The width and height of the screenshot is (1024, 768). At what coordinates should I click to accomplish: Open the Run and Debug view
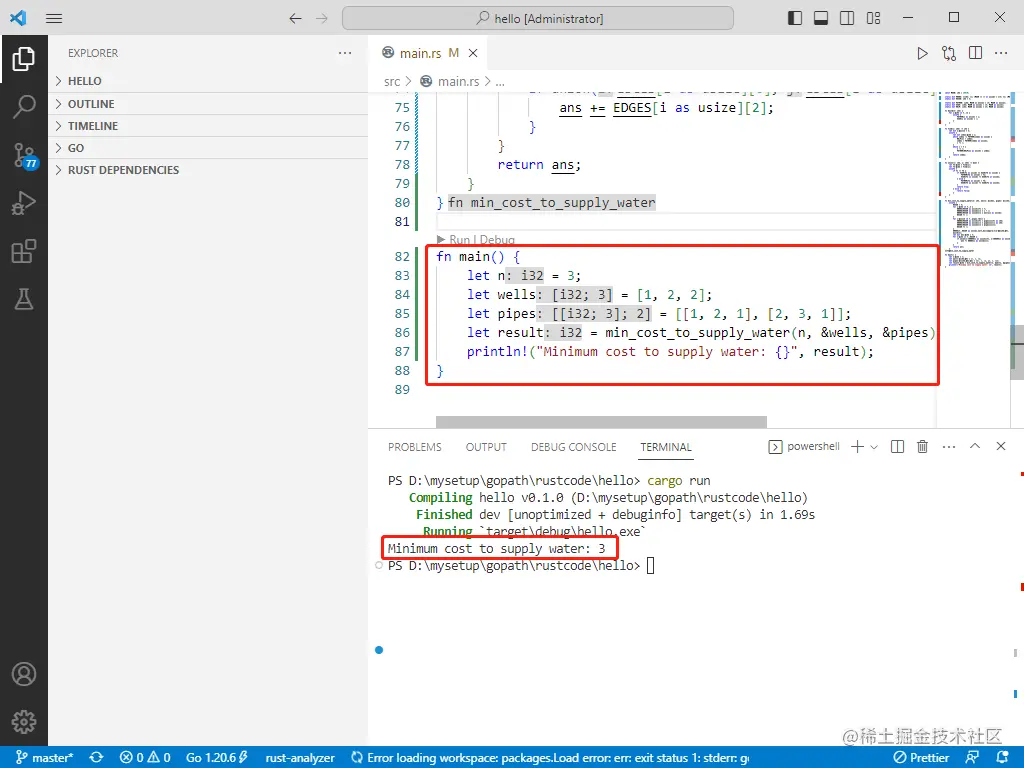pyautogui.click(x=24, y=203)
